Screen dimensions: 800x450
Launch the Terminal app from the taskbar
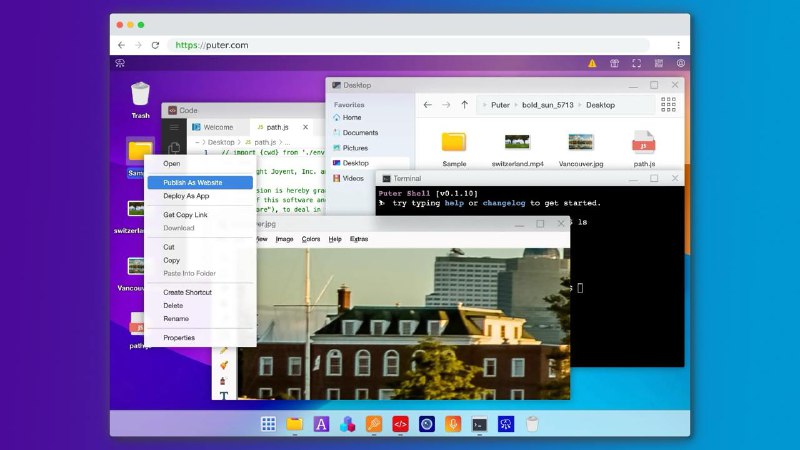point(479,424)
